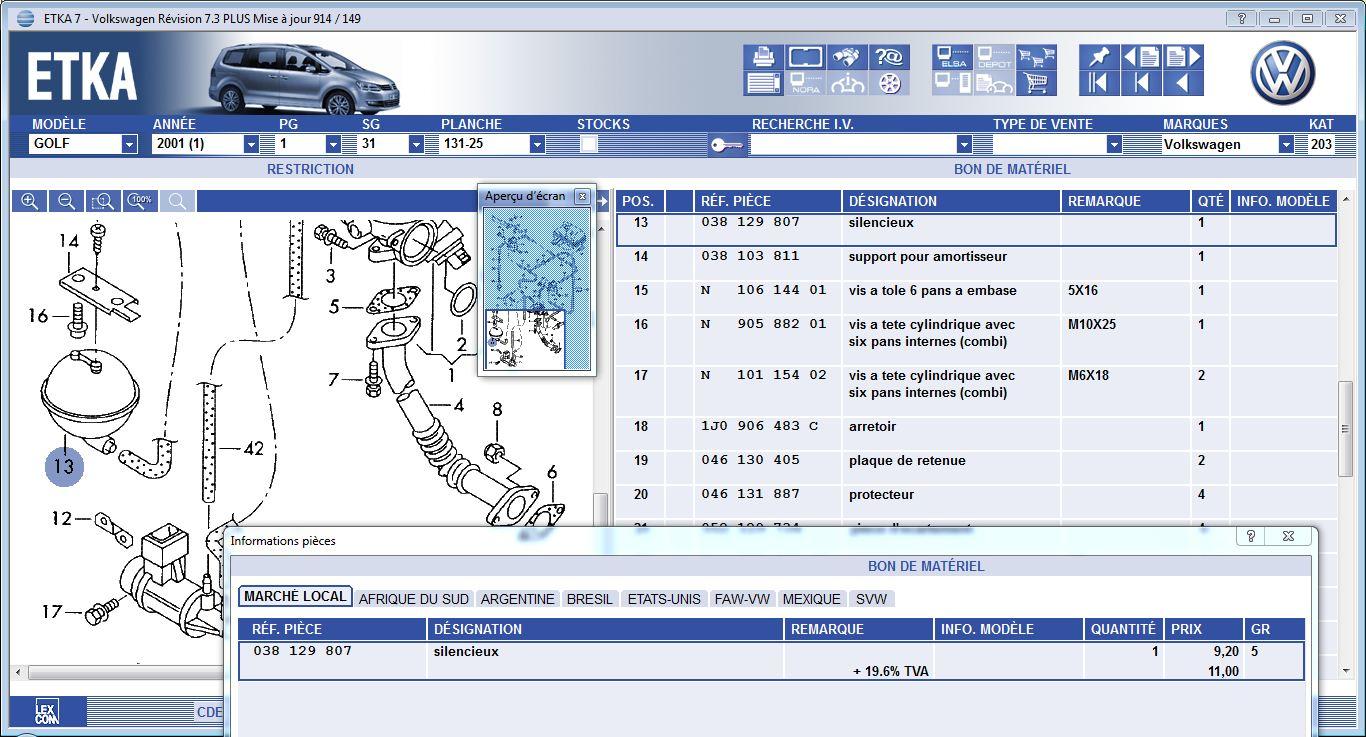Open the Recherche I.V. dropdown
Screen dimensions: 1366x737
click(964, 144)
